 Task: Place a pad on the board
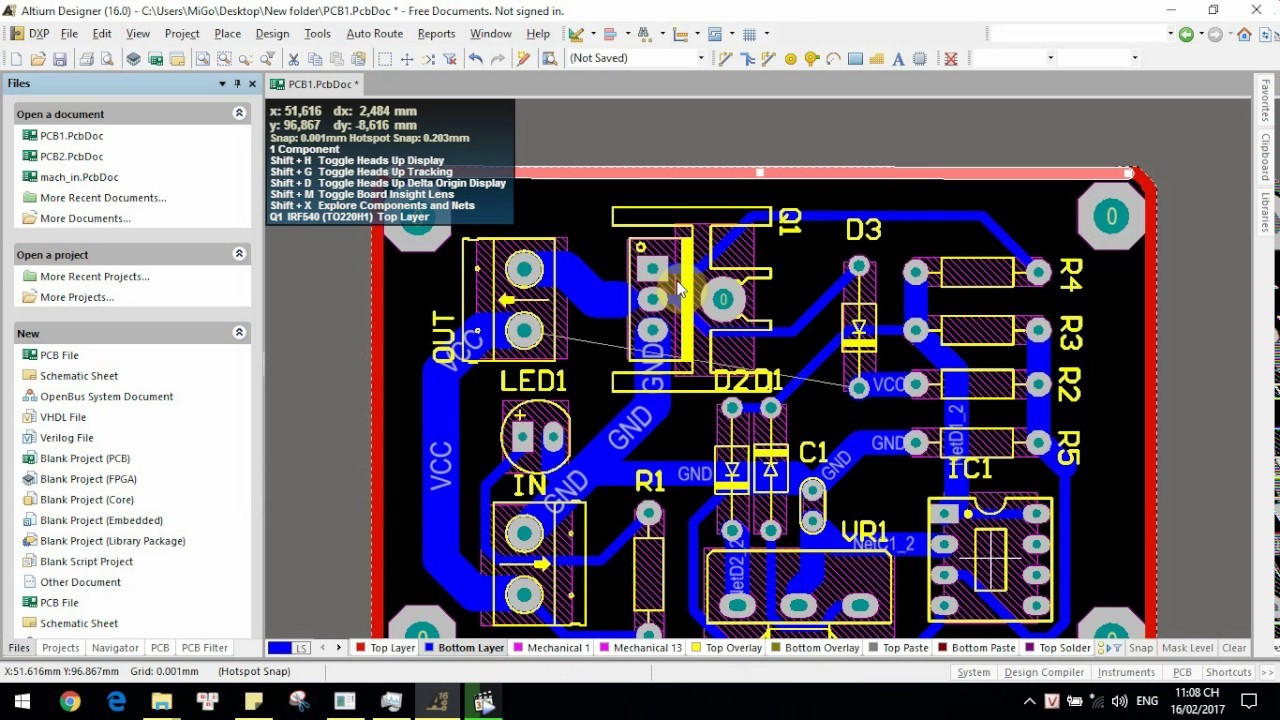791,59
